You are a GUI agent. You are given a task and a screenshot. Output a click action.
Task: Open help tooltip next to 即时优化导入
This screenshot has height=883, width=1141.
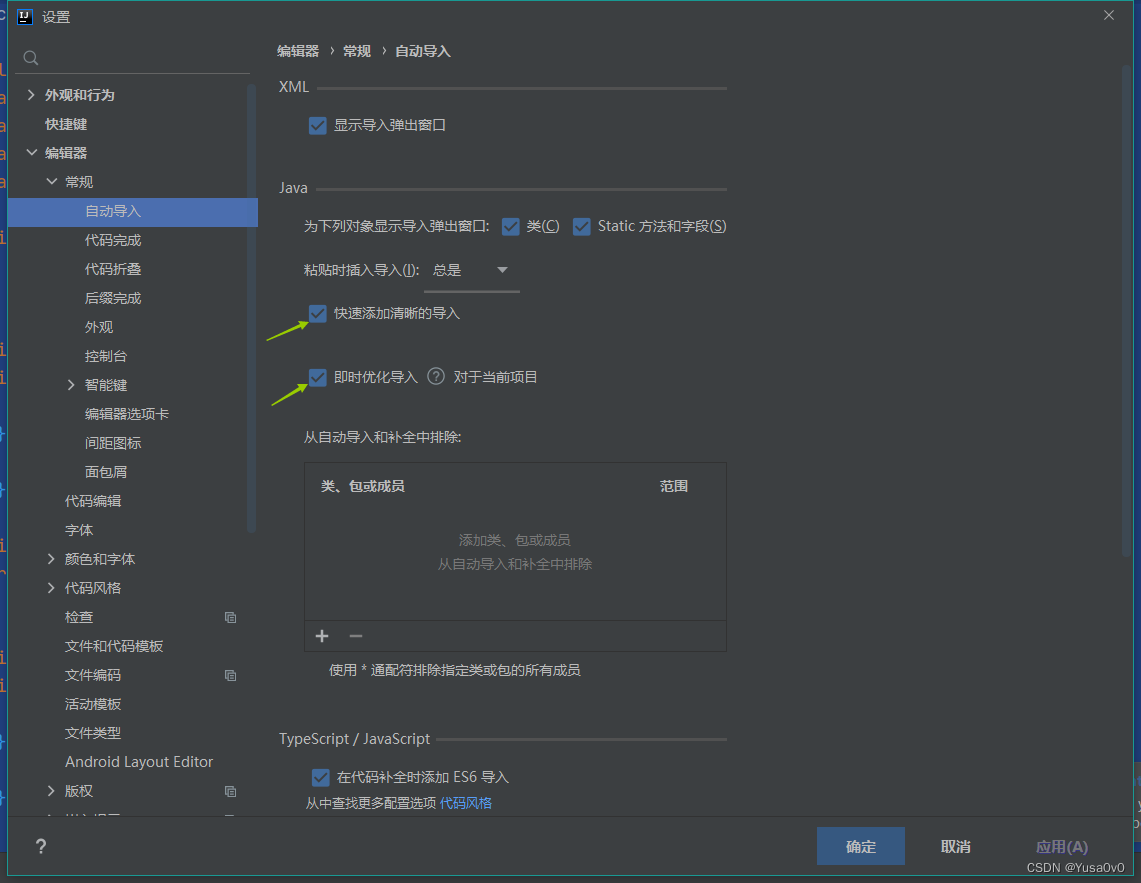(x=435, y=377)
